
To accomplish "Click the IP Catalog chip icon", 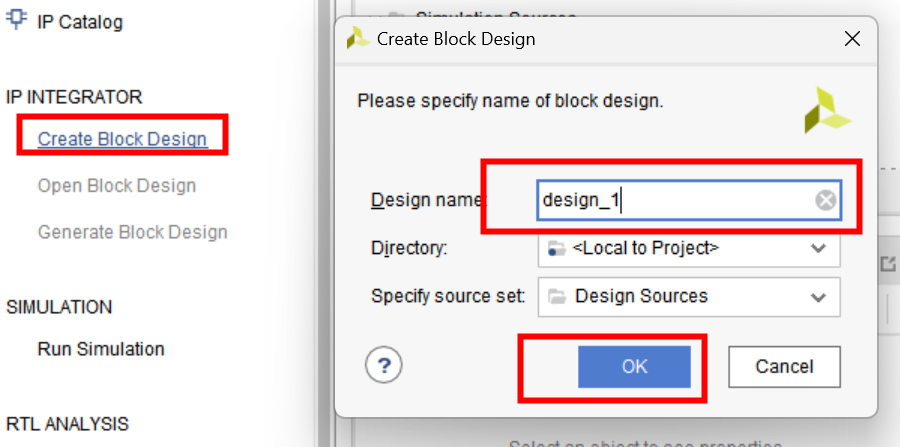I will click(x=15, y=20).
